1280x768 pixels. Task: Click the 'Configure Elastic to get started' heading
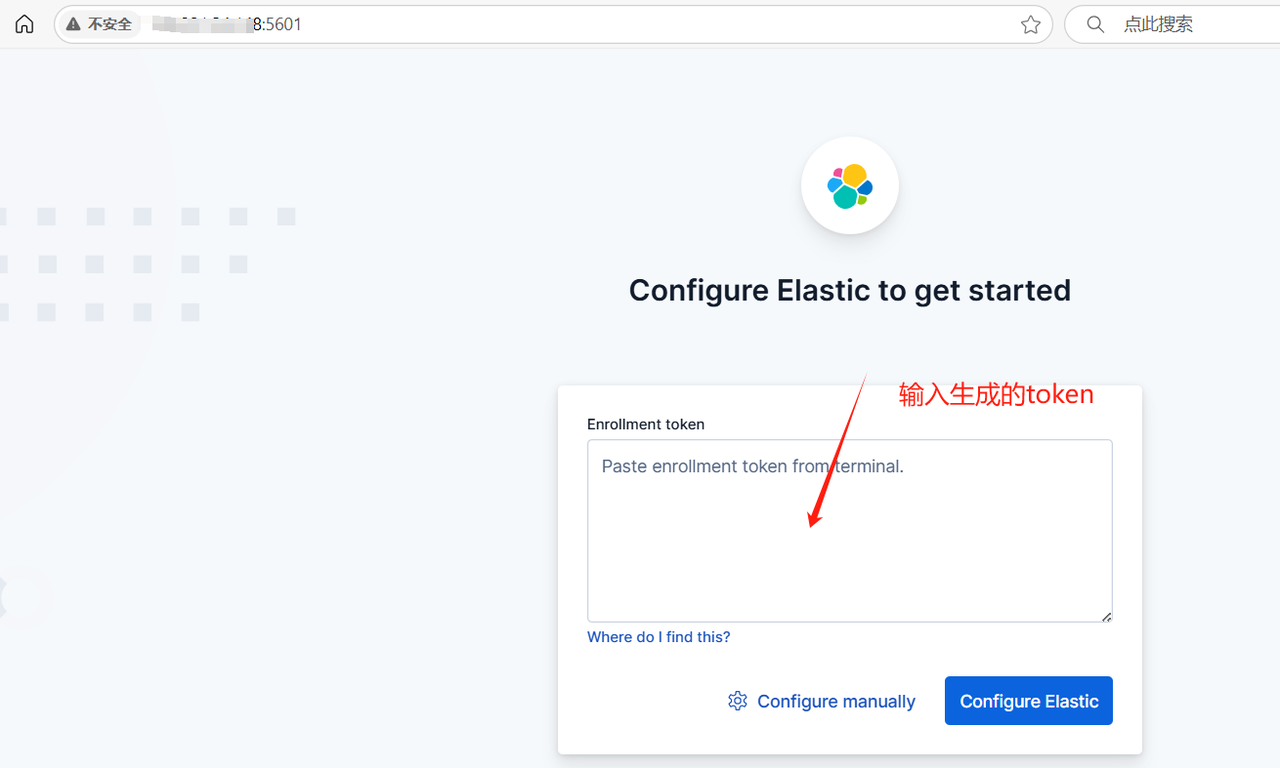click(x=850, y=290)
